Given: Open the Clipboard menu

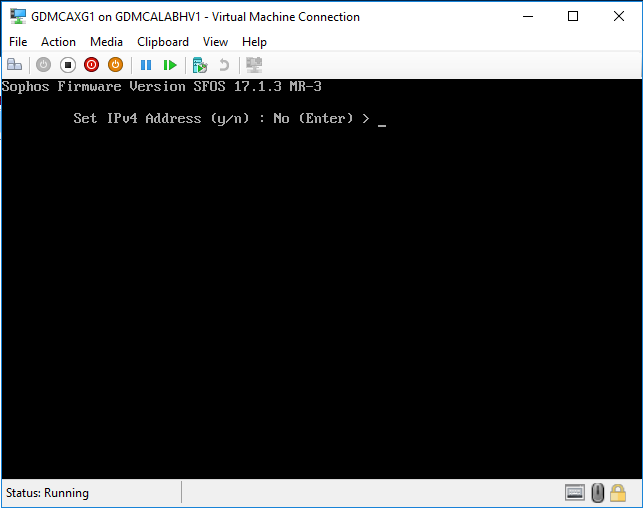Looking at the screenshot, I should [163, 42].
